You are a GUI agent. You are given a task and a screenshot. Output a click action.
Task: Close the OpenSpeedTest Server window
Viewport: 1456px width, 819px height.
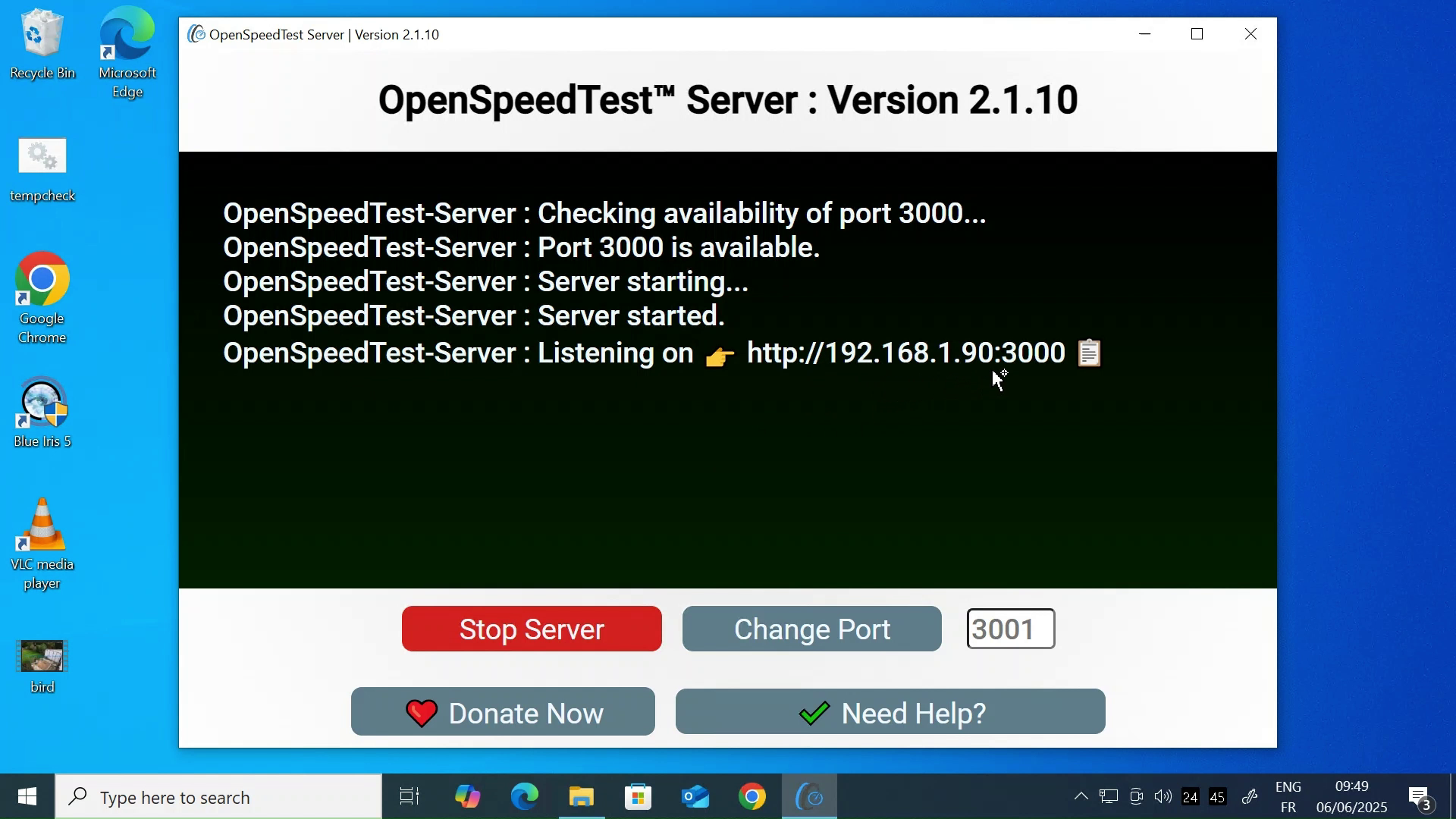point(1251,34)
